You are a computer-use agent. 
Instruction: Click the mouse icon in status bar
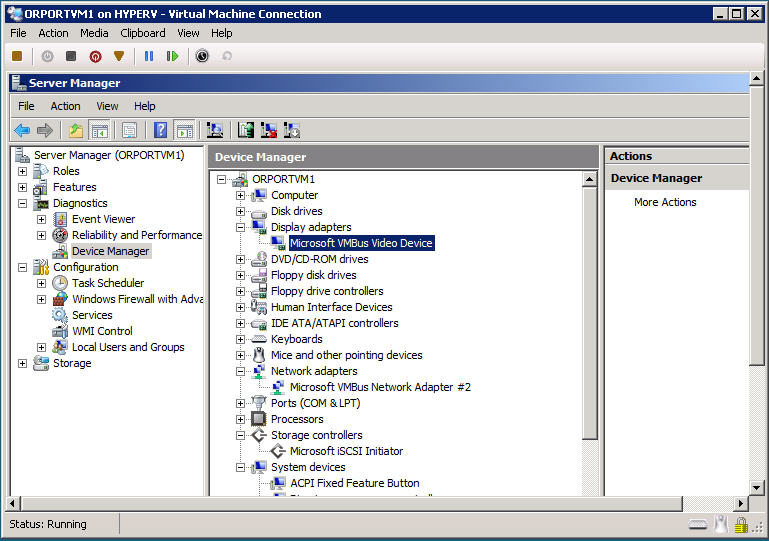tap(720, 524)
